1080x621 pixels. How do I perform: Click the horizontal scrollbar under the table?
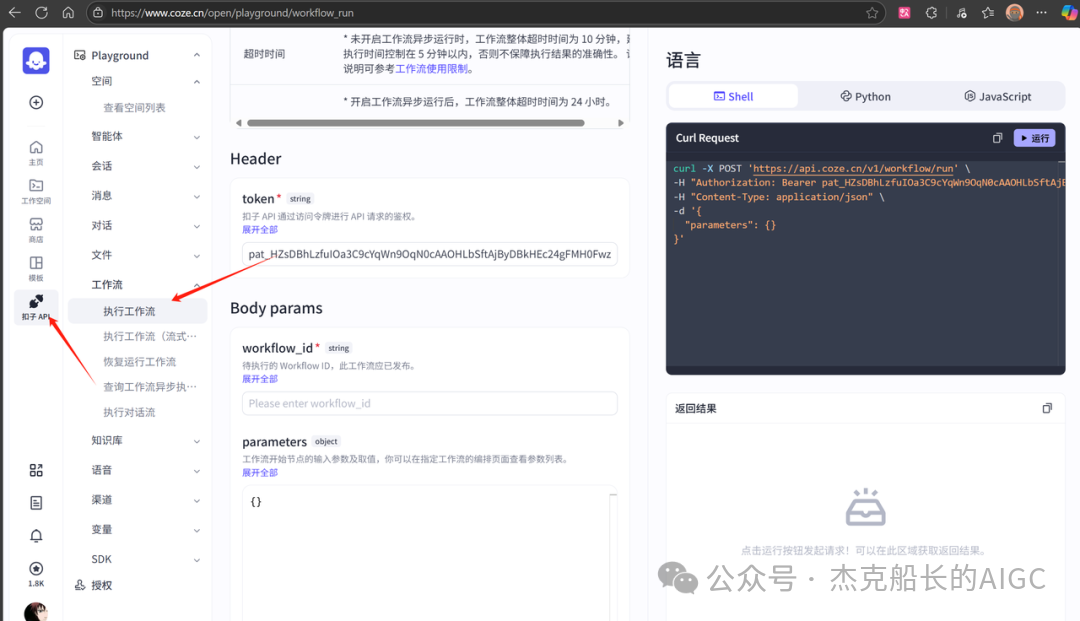416,123
